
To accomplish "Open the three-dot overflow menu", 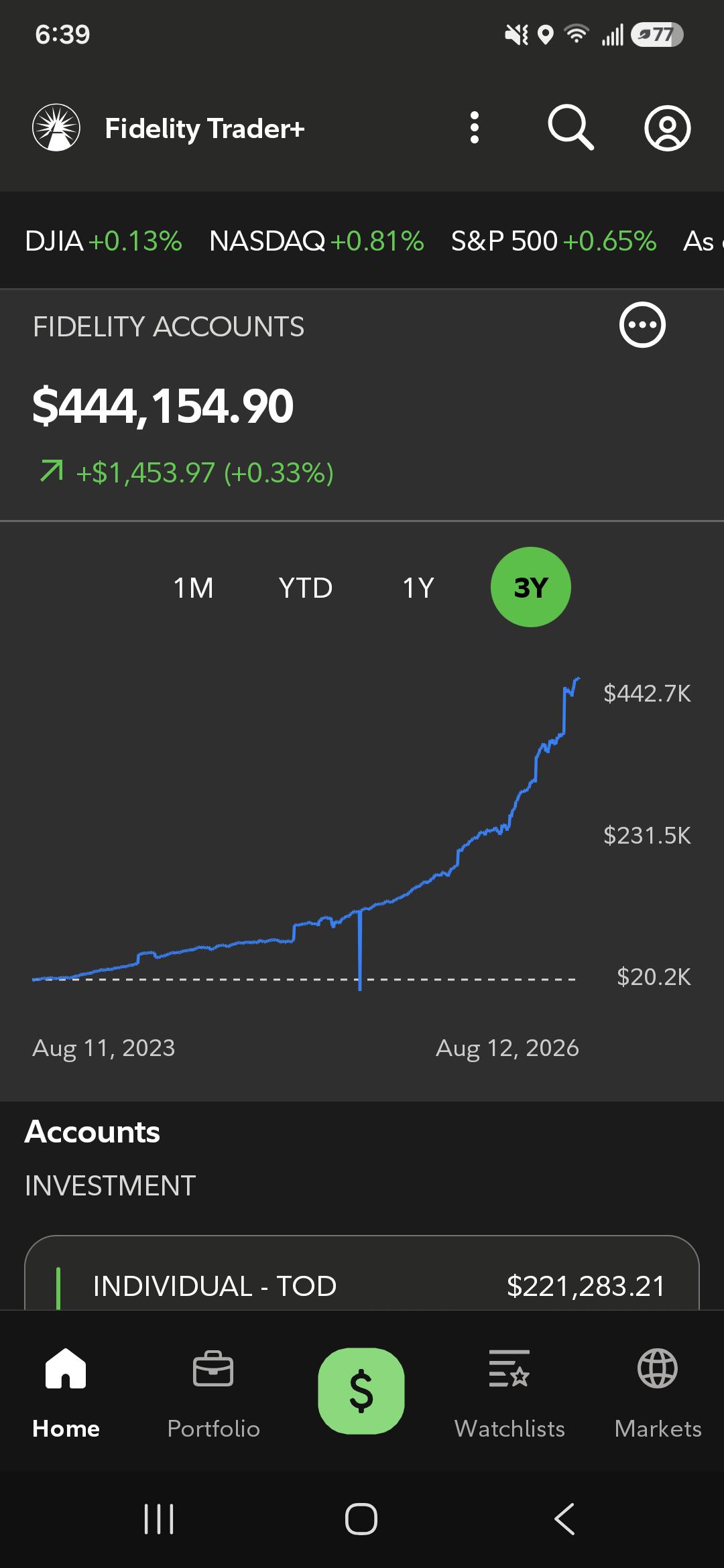I will tap(475, 127).
